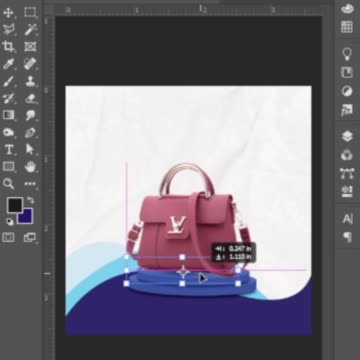Select the Eyedropper tool
Viewport: 360px width, 360px height.
tap(8, 64)
